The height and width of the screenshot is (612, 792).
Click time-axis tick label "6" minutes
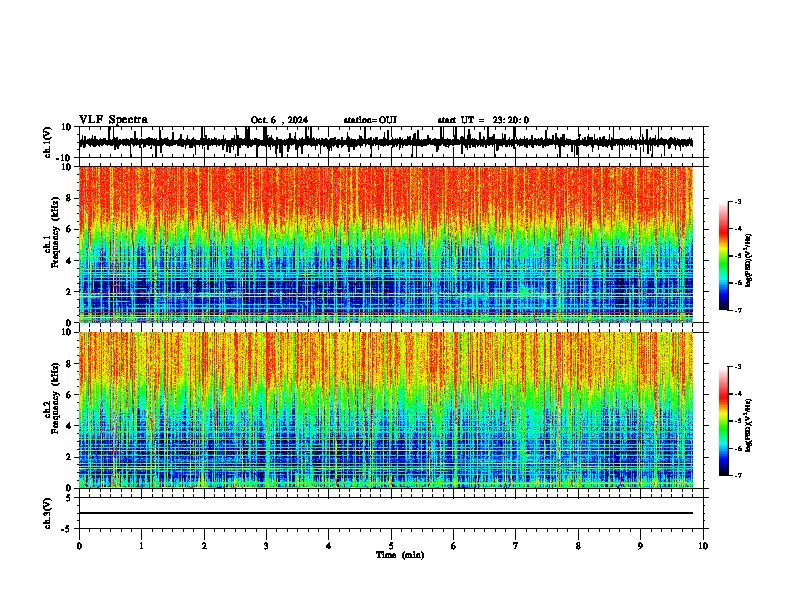pyautogui.click(x=454, y=546)
